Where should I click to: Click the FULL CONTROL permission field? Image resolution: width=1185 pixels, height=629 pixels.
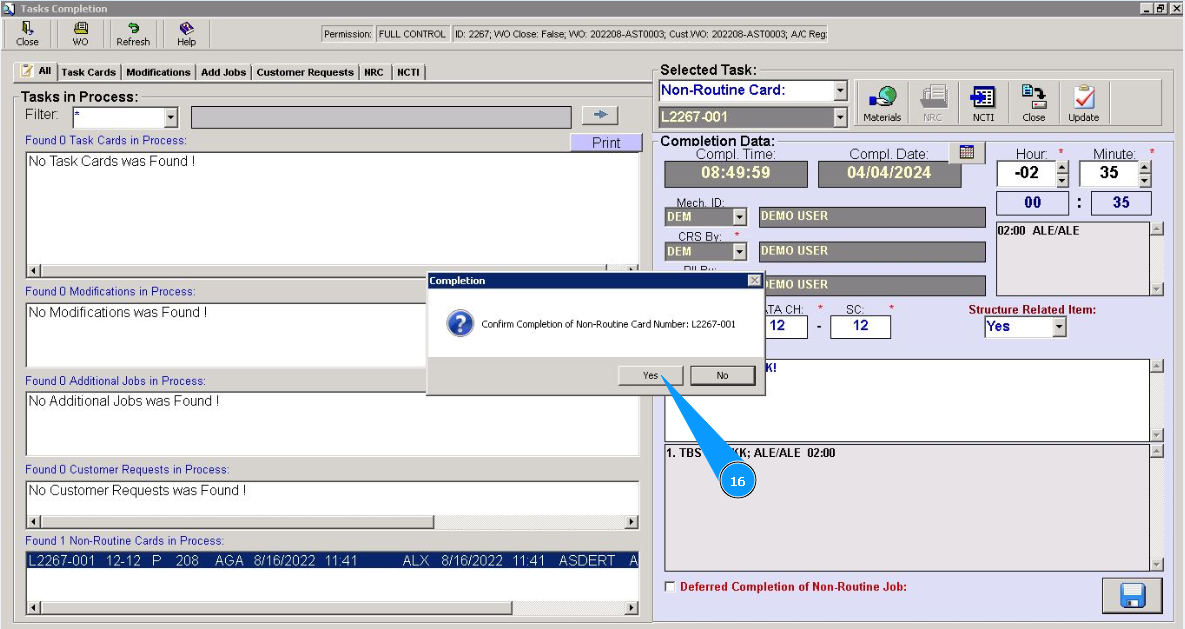tap(412, 34)
